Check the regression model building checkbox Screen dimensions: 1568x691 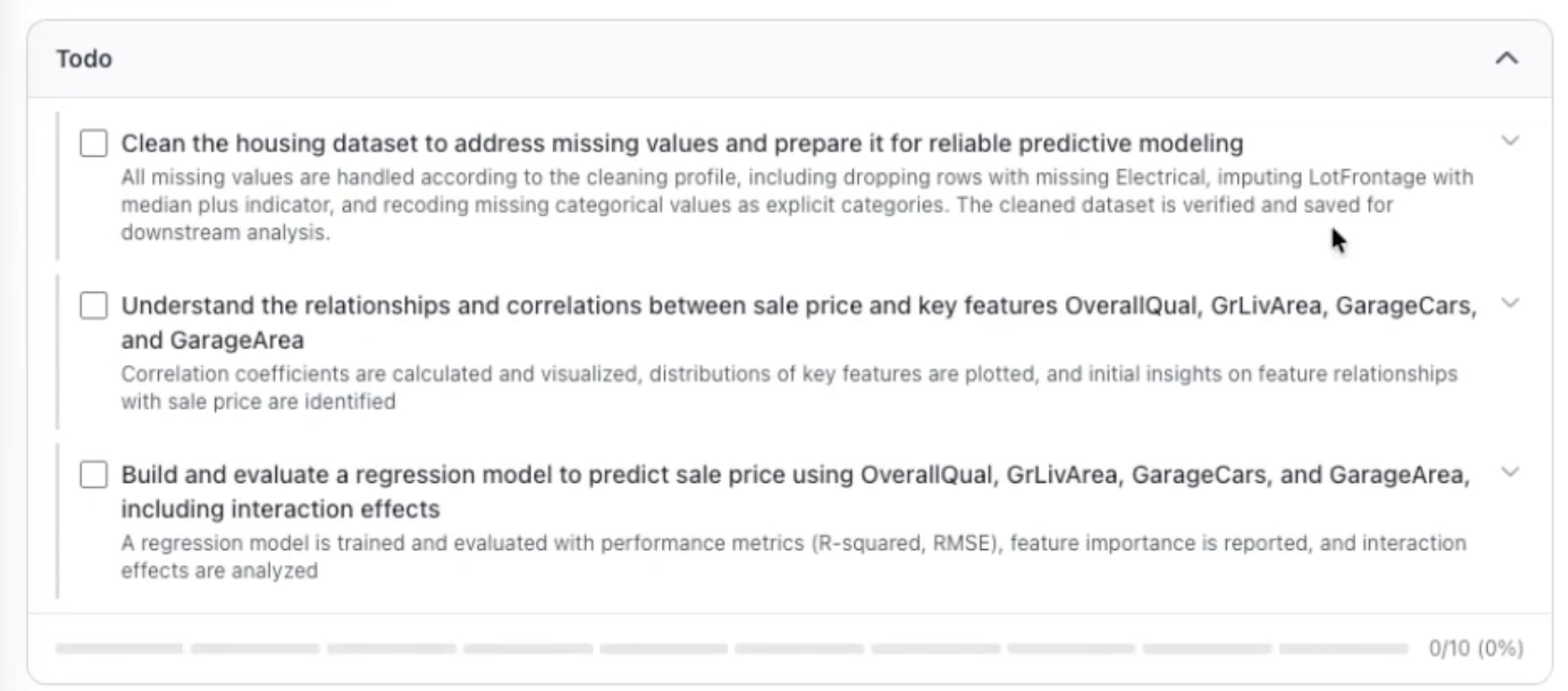click(x=94, y=474)
